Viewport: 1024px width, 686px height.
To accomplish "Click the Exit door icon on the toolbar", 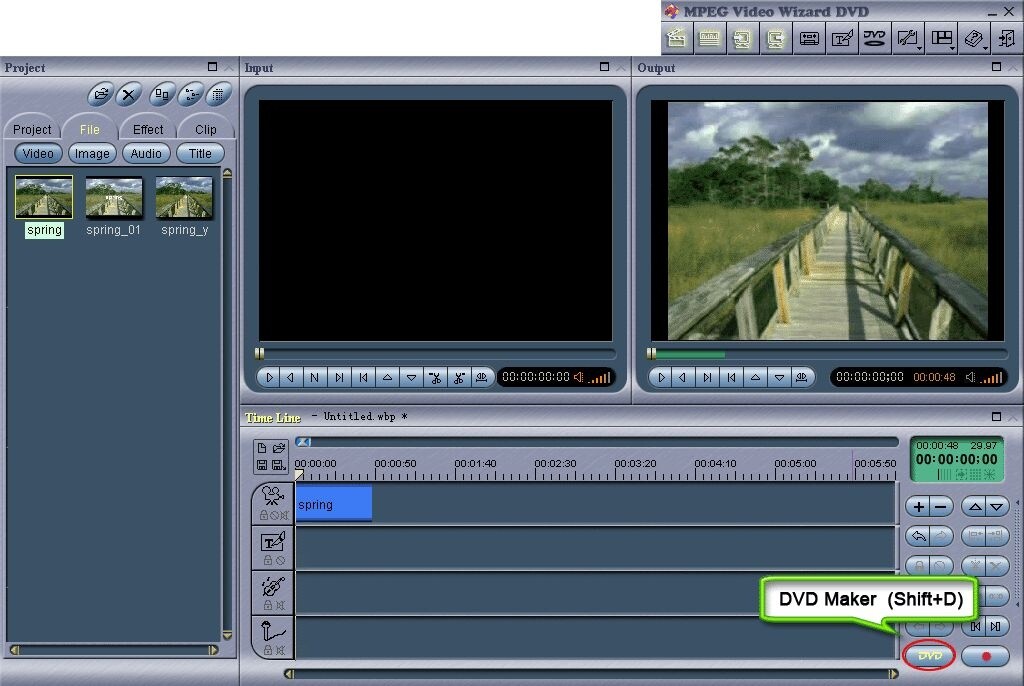I will click(x=1008, y=38).
